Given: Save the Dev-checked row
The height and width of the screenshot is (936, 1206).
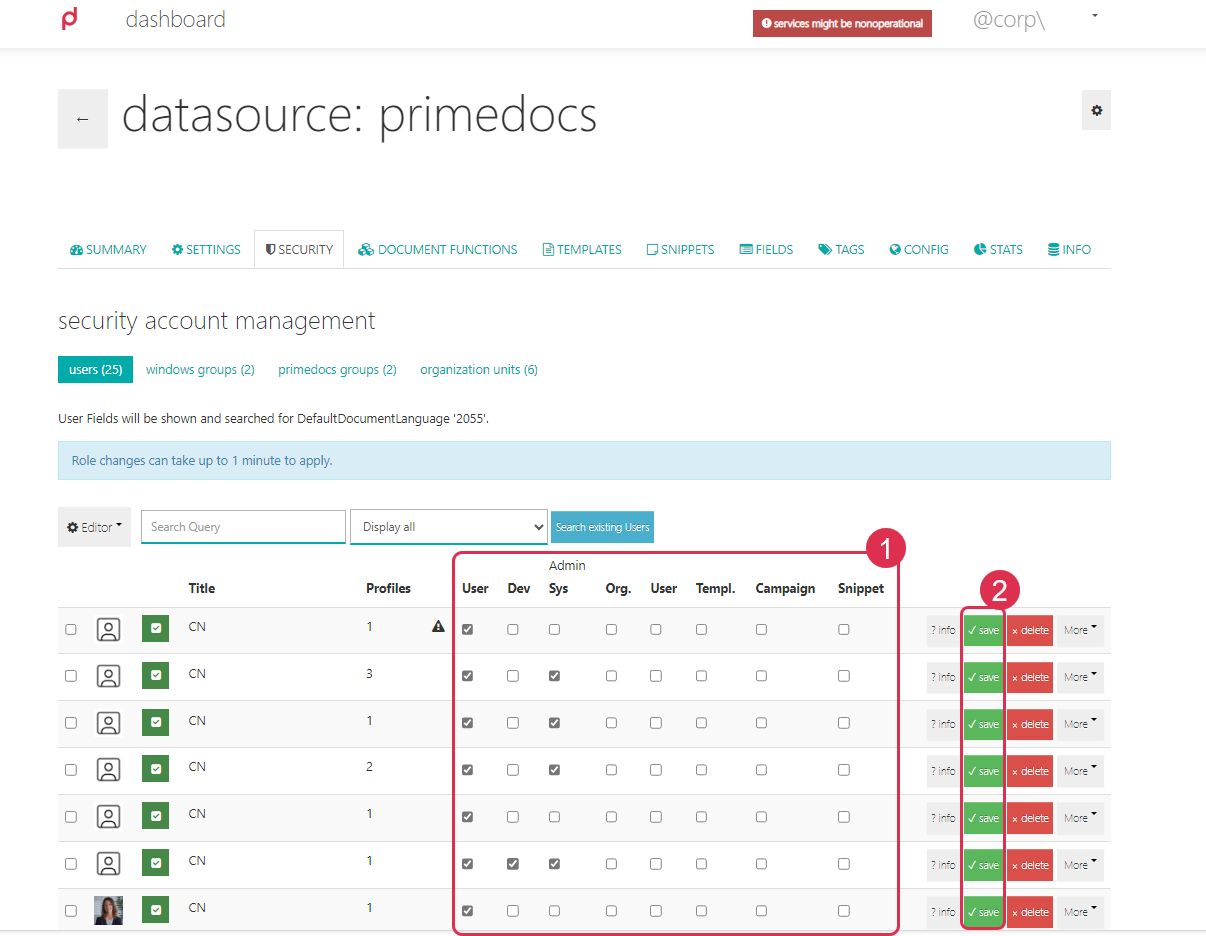Looking at the screenshot, I should [x=984, y=865].
